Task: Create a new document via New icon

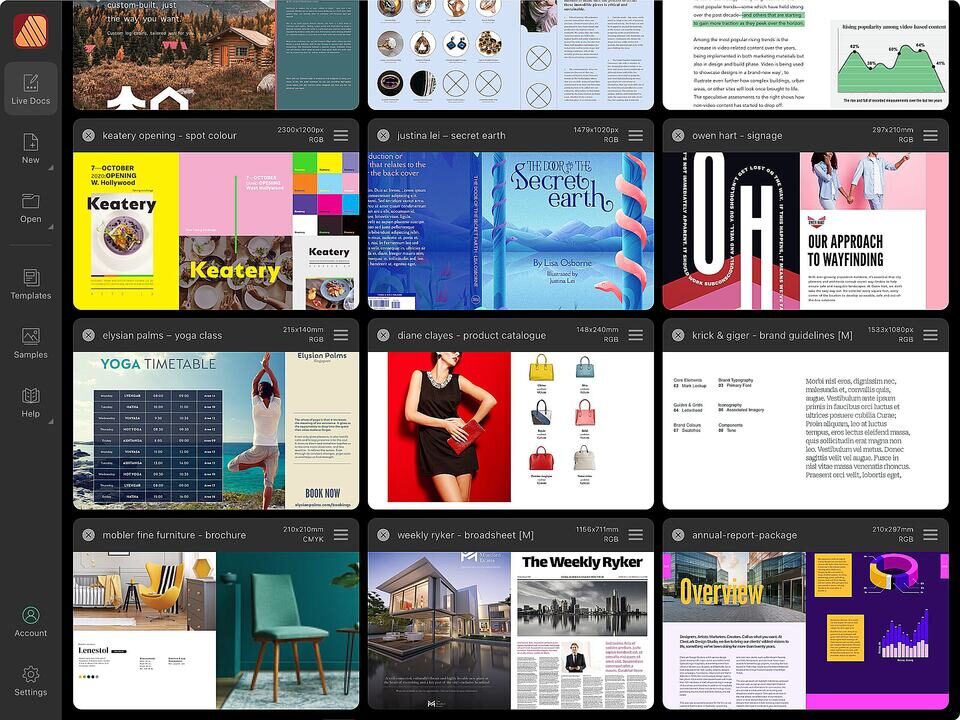Action: [31, 146]
